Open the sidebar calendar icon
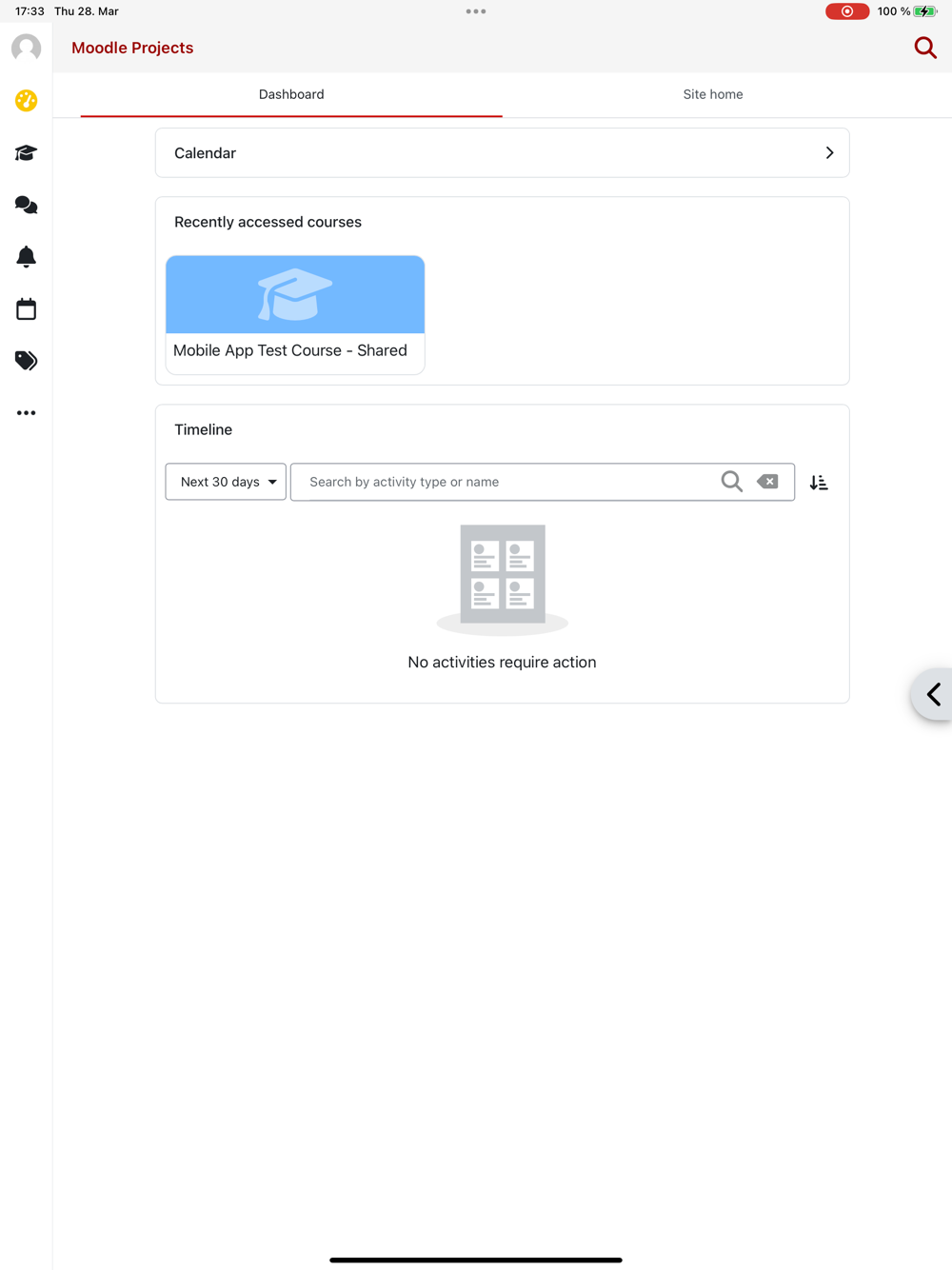 point(26,308)
